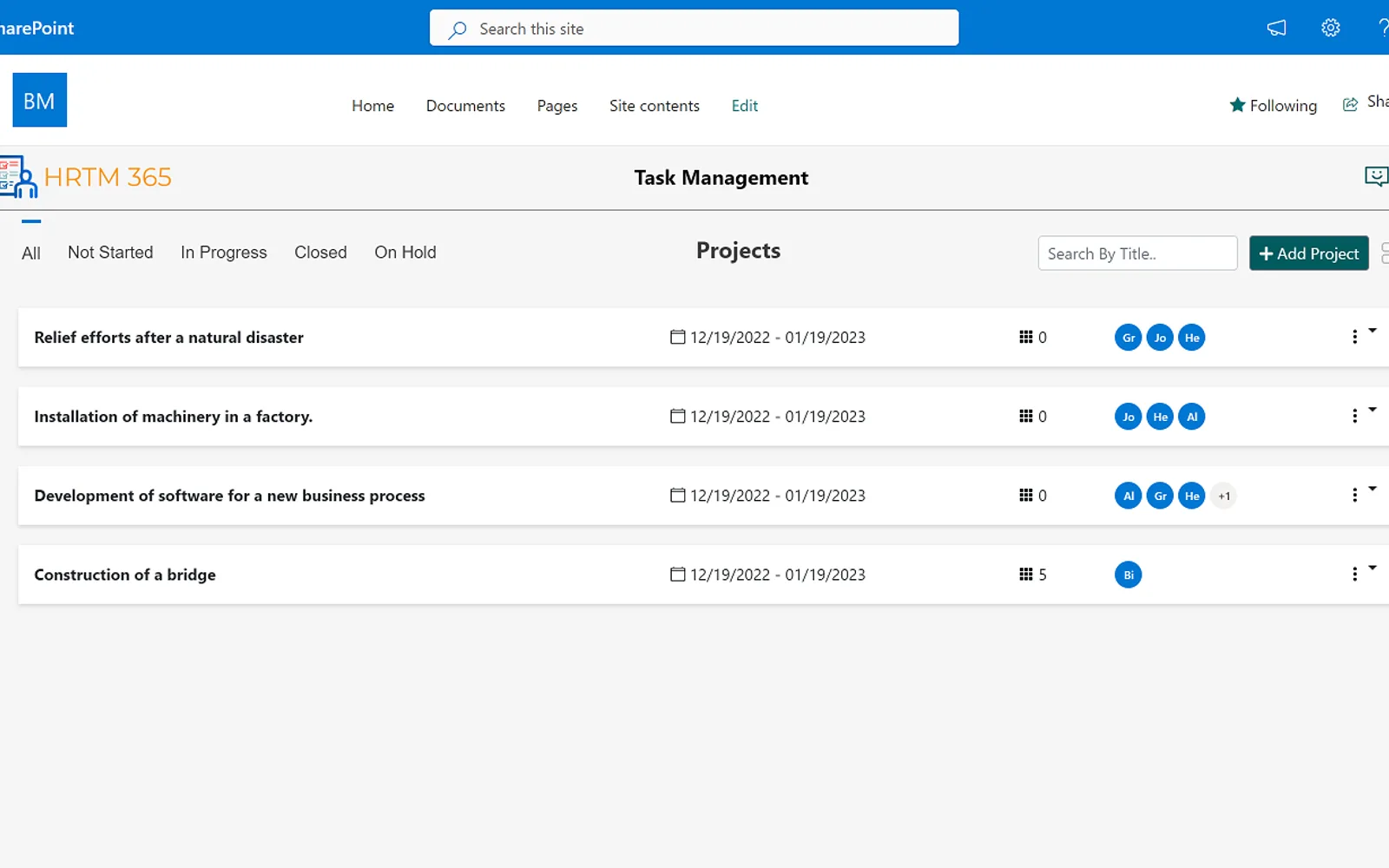Image resolution: width=1389 pixels, height=868 pixels.
Task: Open the Pages nav link
Action: [557, 106]
